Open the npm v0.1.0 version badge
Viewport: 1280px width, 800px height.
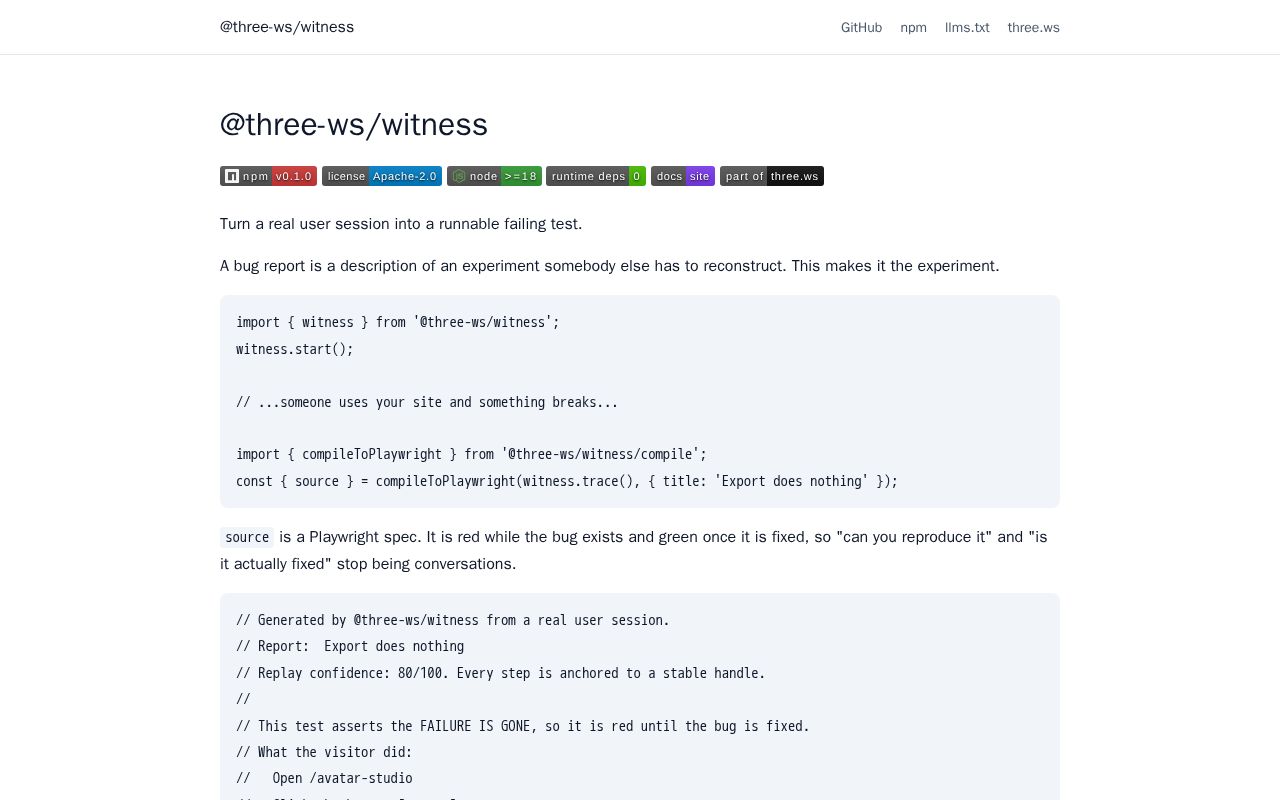click(268, 176)
